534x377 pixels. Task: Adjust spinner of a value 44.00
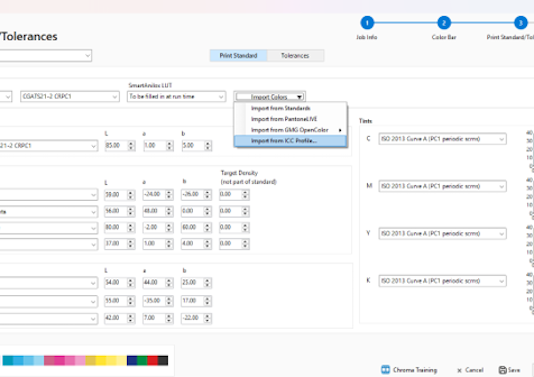coord(169,283)
